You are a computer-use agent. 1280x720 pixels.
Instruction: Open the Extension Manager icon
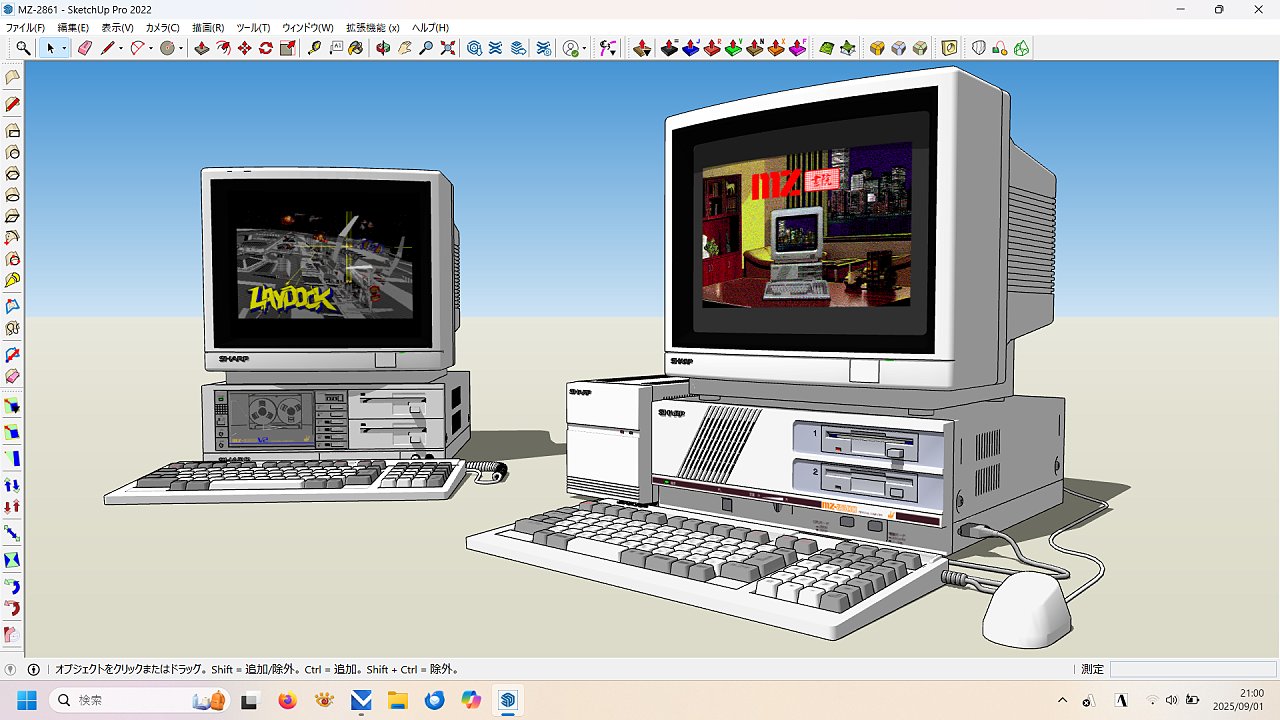(x=543, y=48)
